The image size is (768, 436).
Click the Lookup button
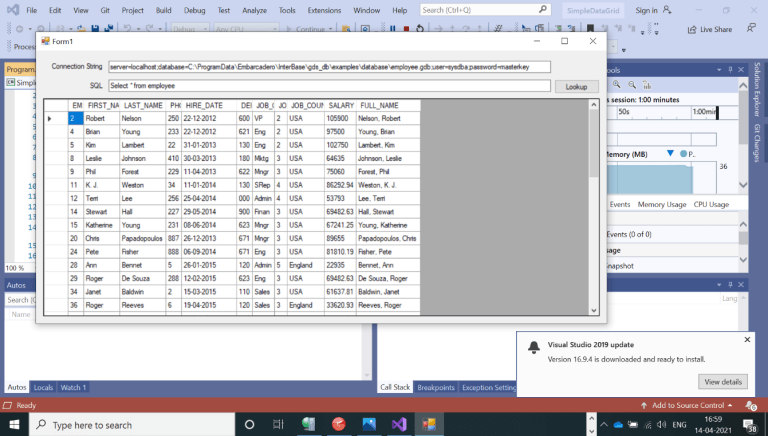(576, 87)
